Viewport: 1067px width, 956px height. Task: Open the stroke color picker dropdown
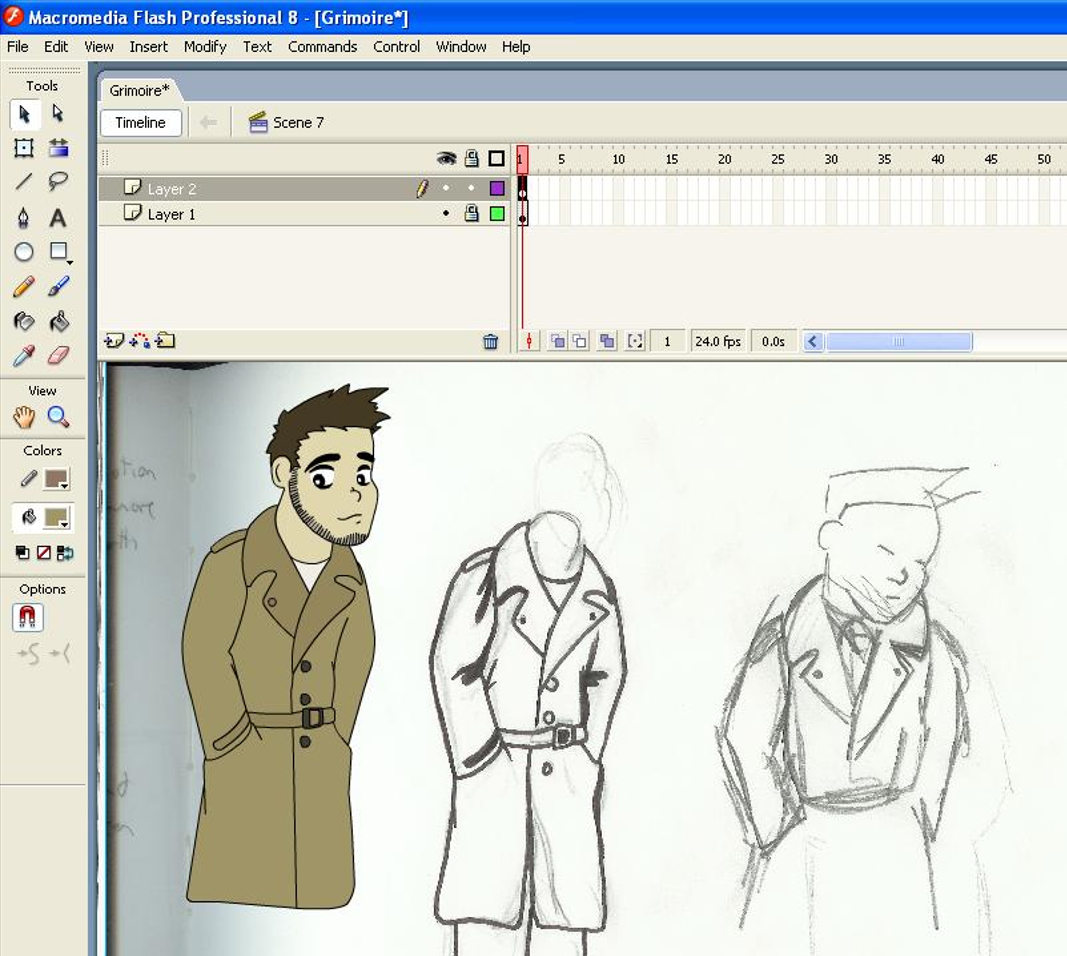point(57,480)
